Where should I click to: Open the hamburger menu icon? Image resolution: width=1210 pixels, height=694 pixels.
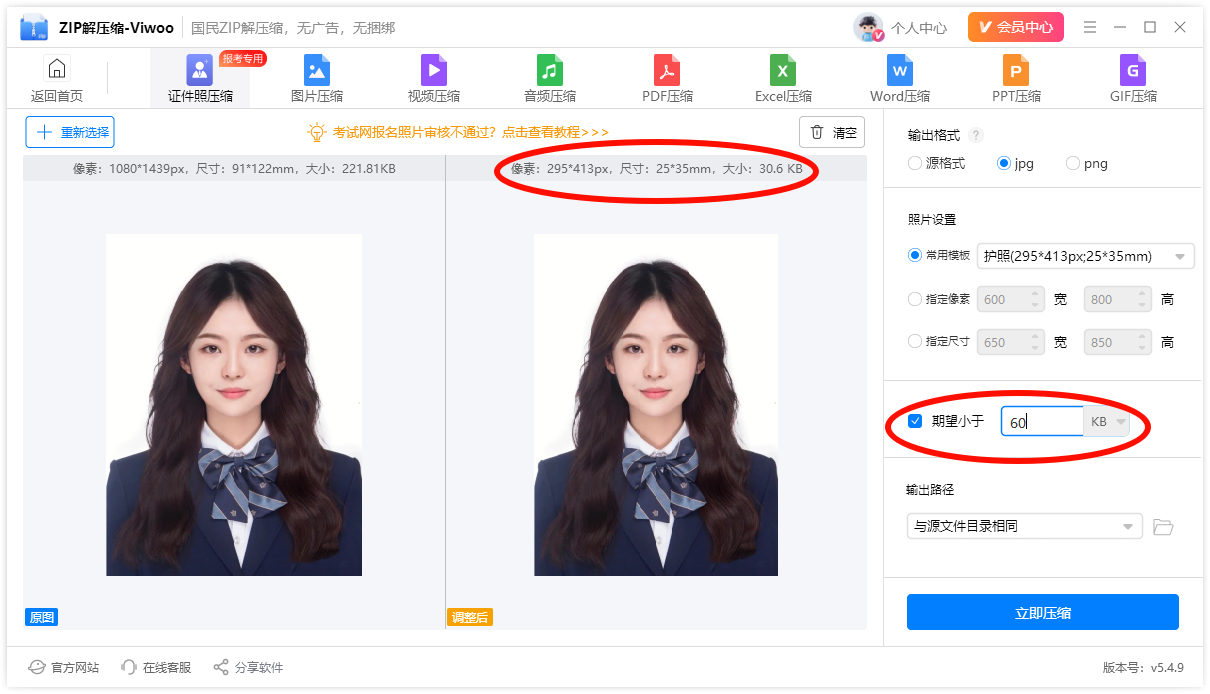point(1090,27)
